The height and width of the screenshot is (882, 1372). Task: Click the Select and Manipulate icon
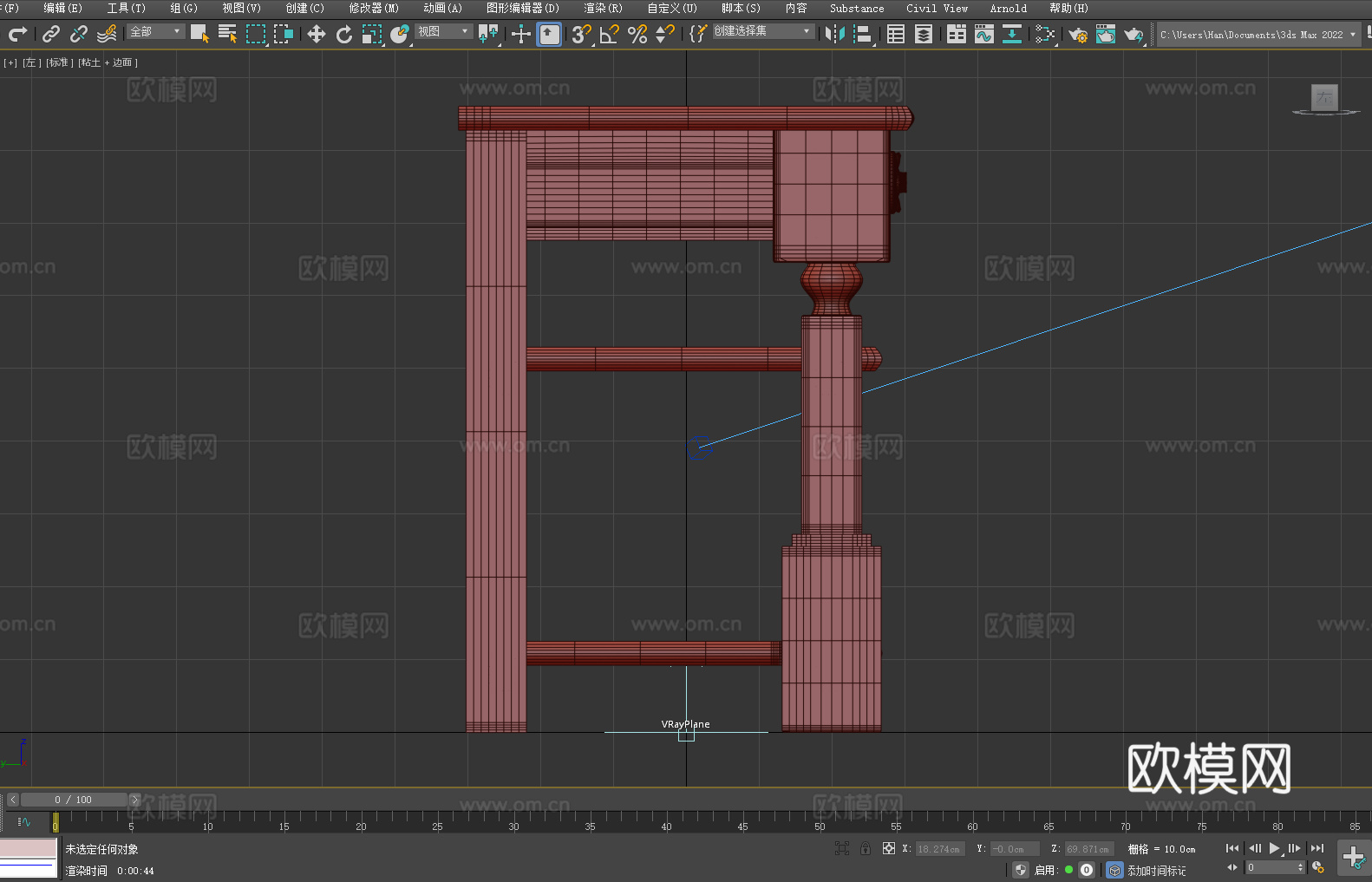521,34
